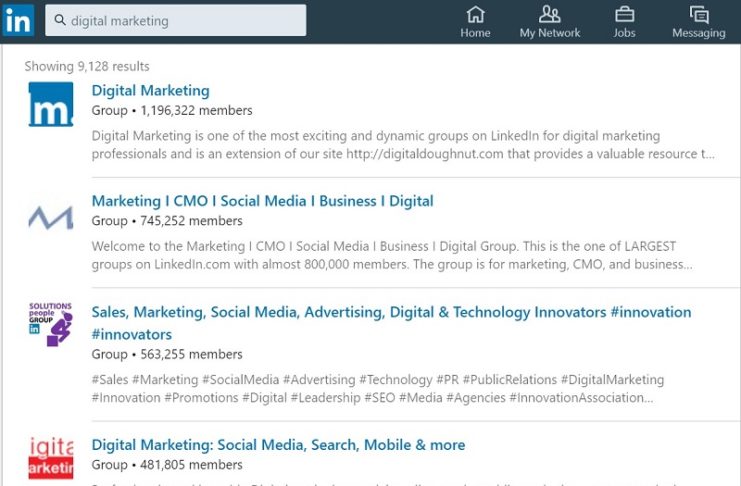
Task: Open Marketing I CMO I Social Media group
Action: coord(262,201)
